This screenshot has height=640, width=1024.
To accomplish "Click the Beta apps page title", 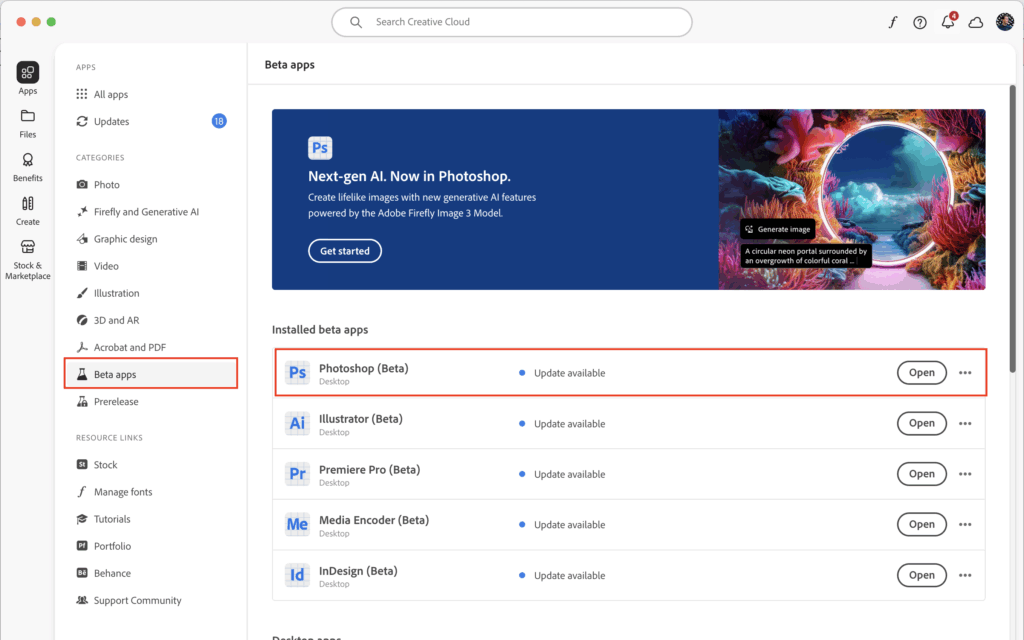I will click(289, 65).
